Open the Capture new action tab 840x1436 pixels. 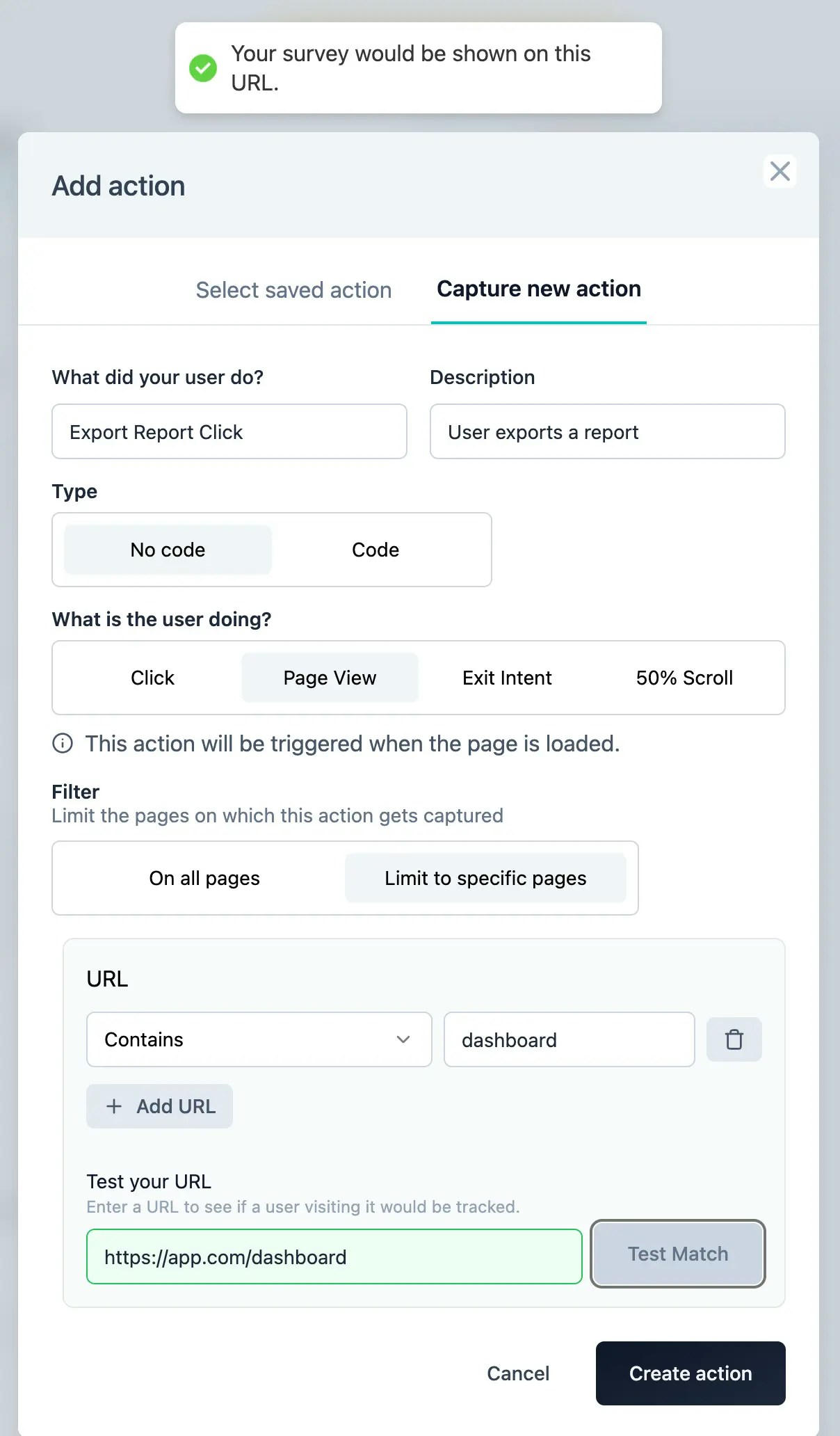539,289
